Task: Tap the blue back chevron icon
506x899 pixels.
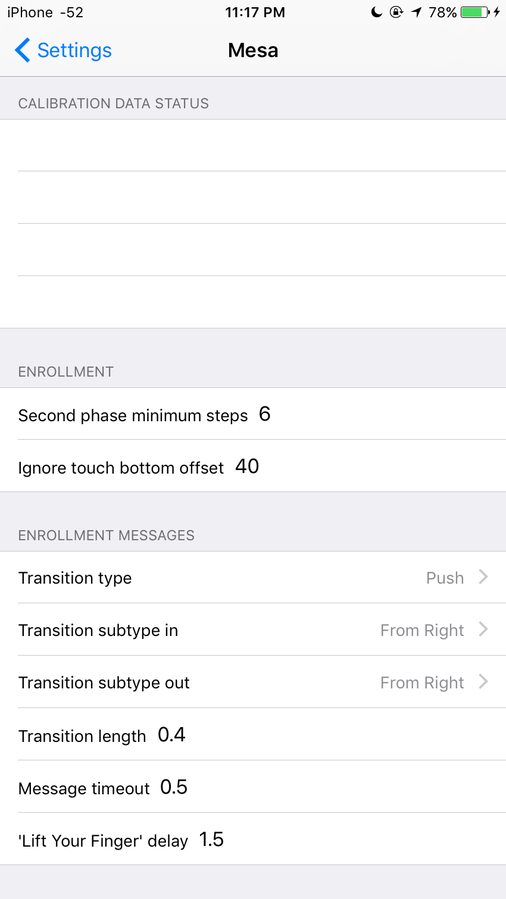Action: click(22, 50)
